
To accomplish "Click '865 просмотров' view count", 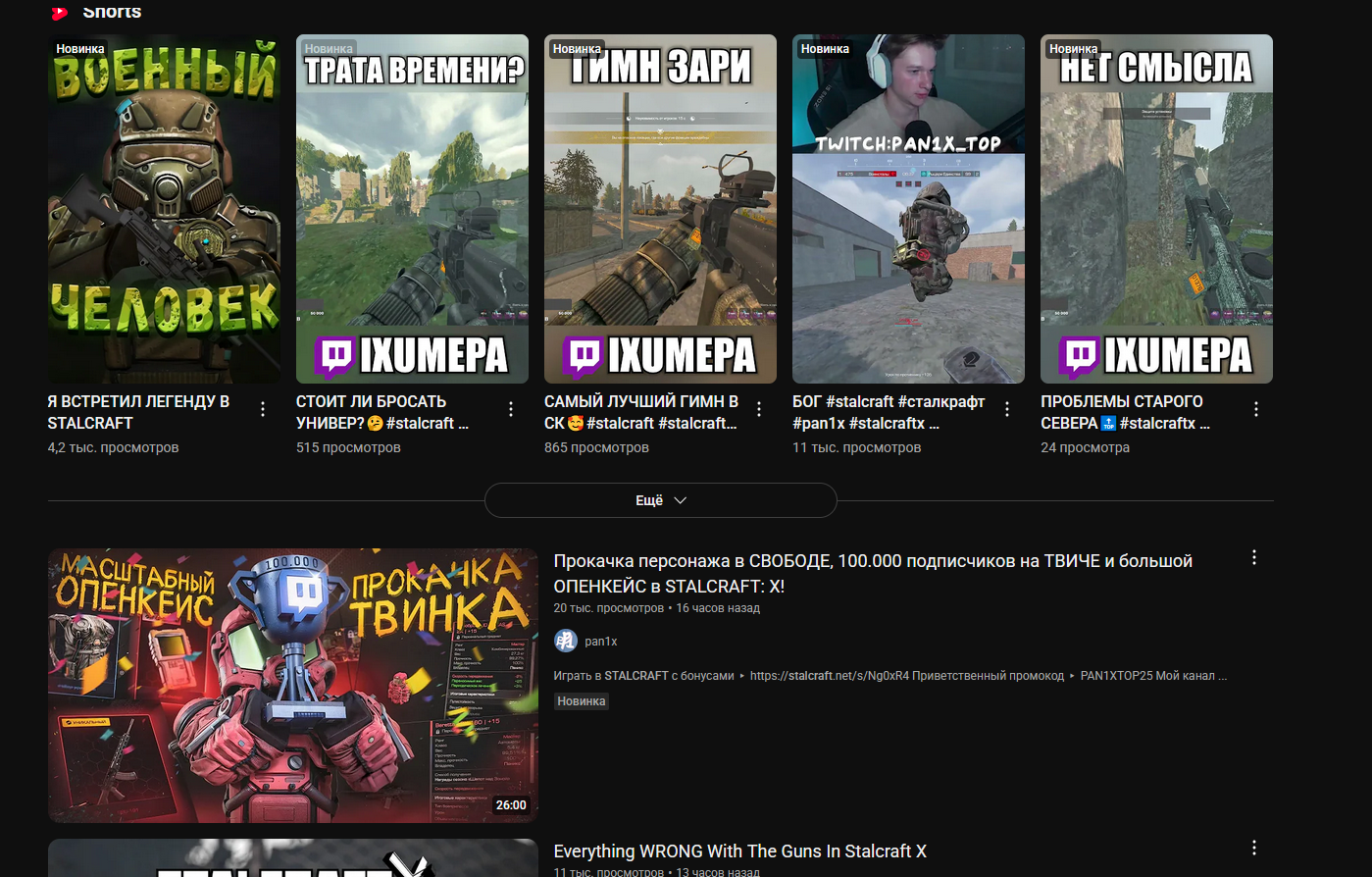I will pyautogui.click(x=596, y=447).
